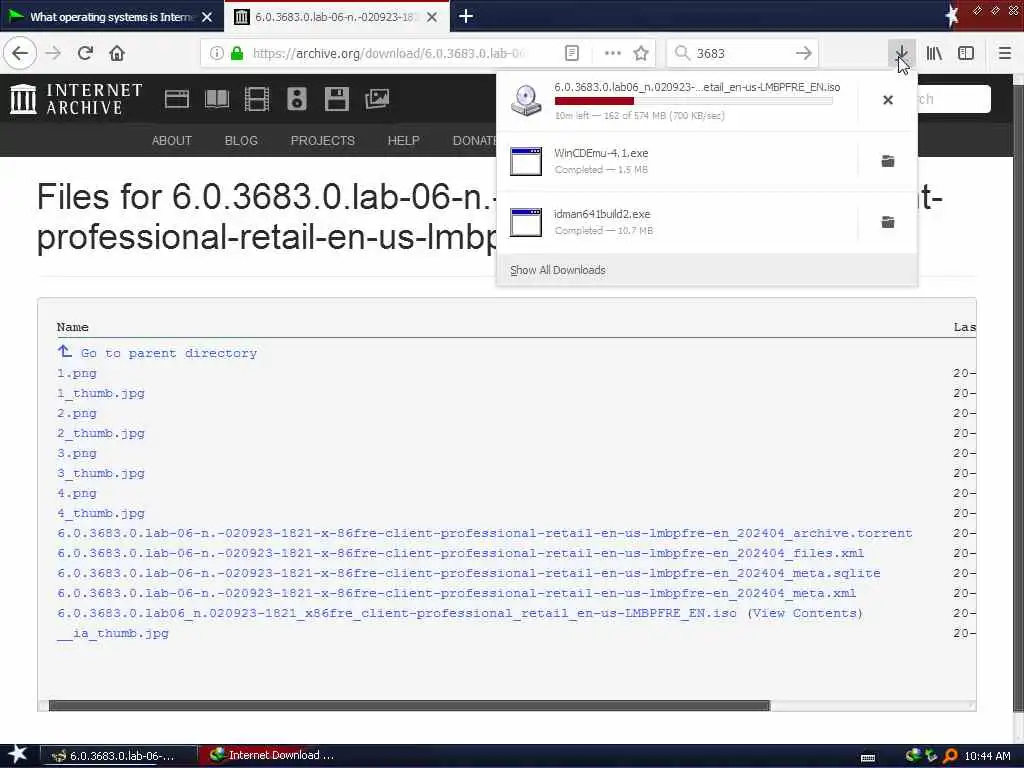Image resolution: width=1024 pixels, height=768 pixels.
Task: Reload the current page
Action: pyautogui.click(x=86, y=53)
